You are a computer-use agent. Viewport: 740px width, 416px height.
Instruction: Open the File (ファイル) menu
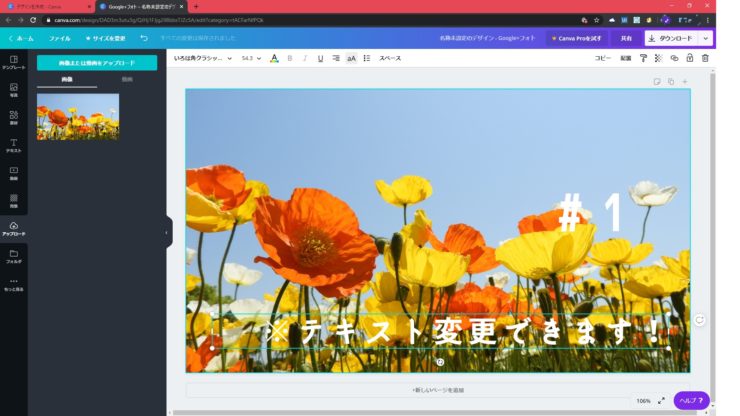tap(60, 38)
